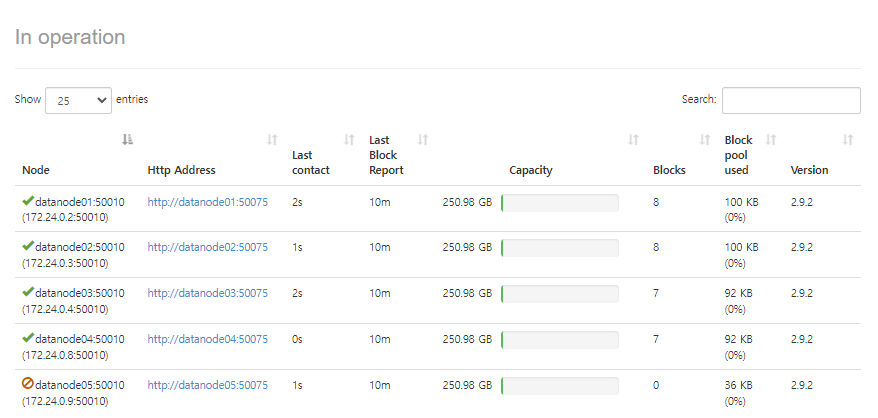The height and width of the screenshot is (418, 878).
Task: Click capacity usage bar for datanode03
Action: (x=560, y=294)
